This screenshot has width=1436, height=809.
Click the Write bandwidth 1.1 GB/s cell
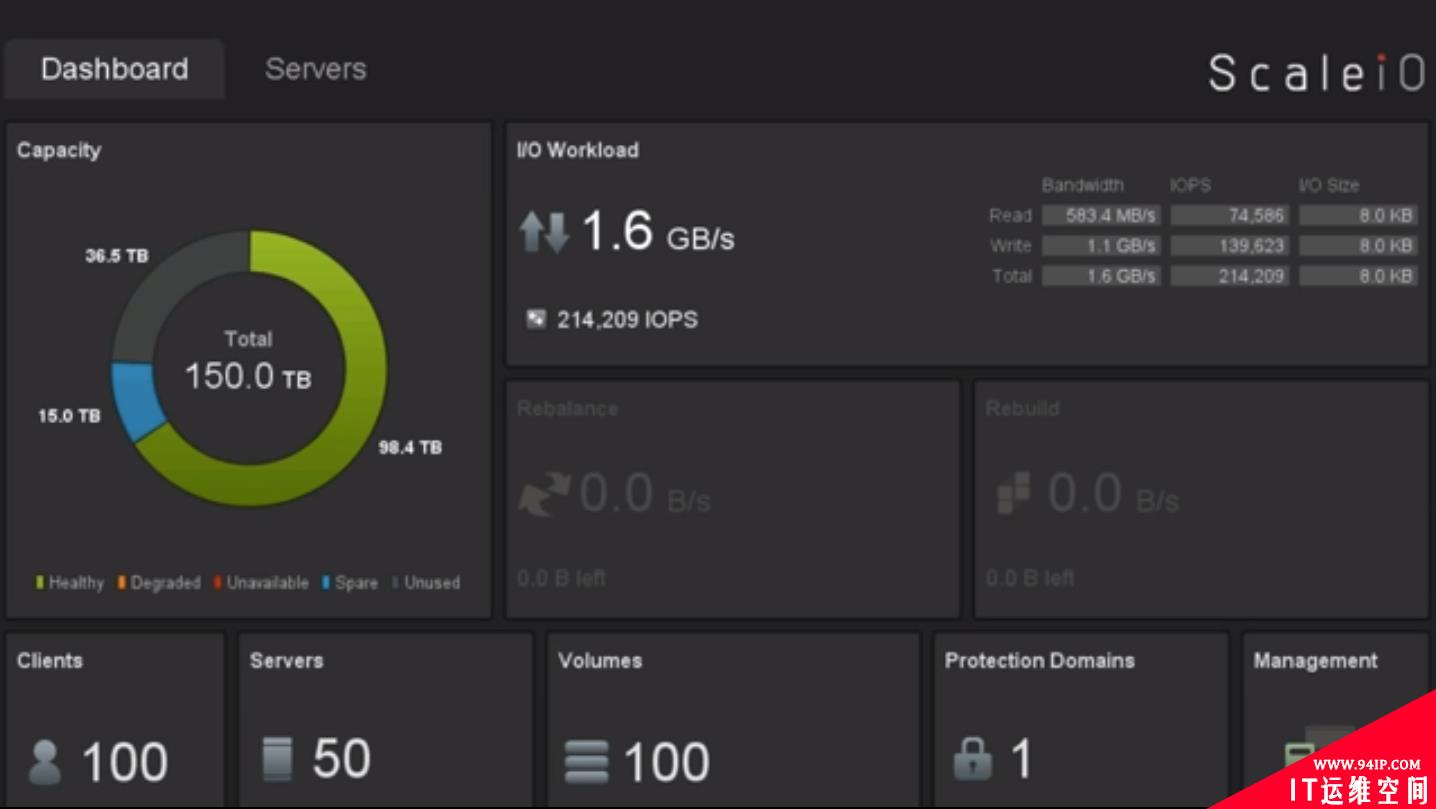(x=1101, y=245)
